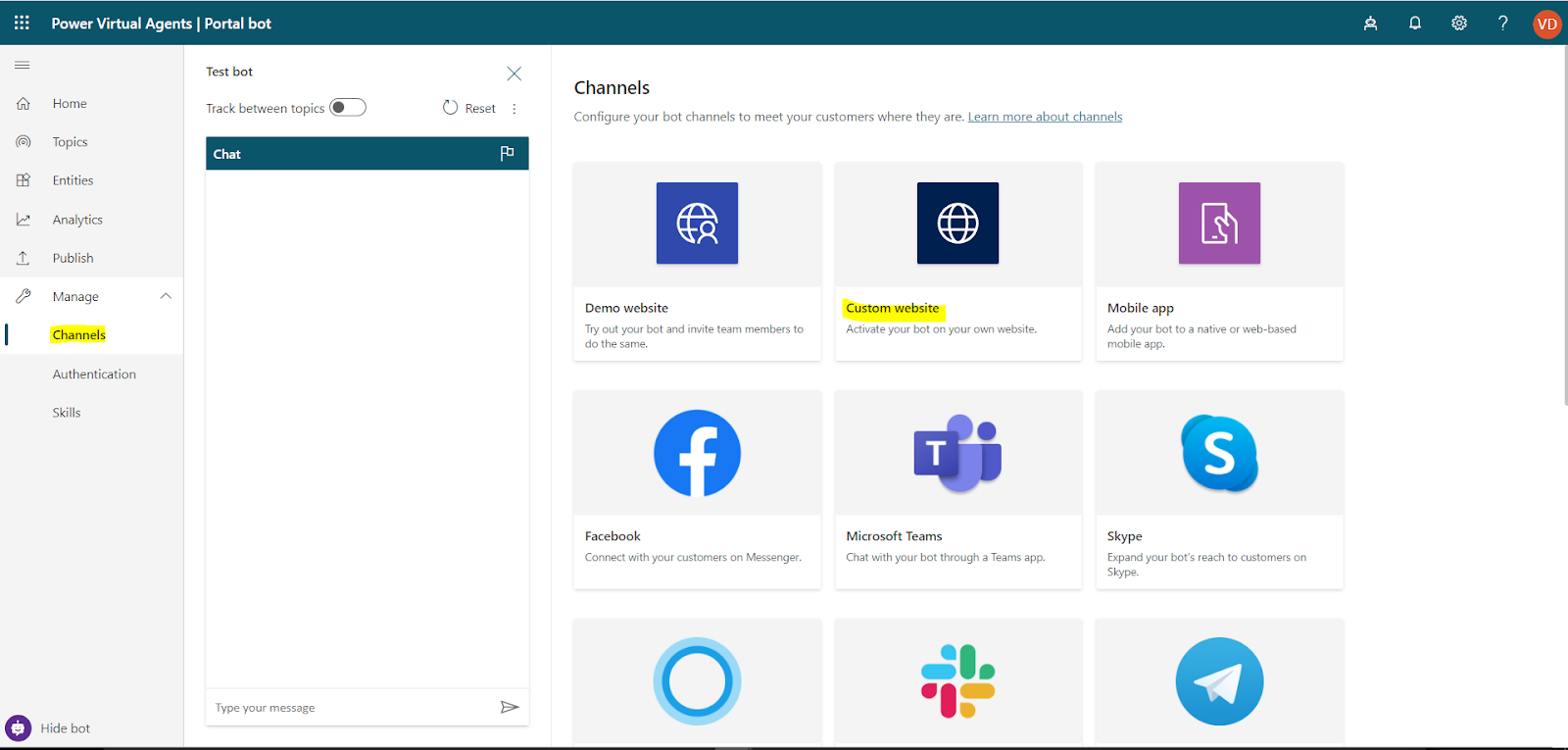Click the Telegram logo icon
The height and width of the screenshot is (750, 1568).
[x=1219, y=681]
